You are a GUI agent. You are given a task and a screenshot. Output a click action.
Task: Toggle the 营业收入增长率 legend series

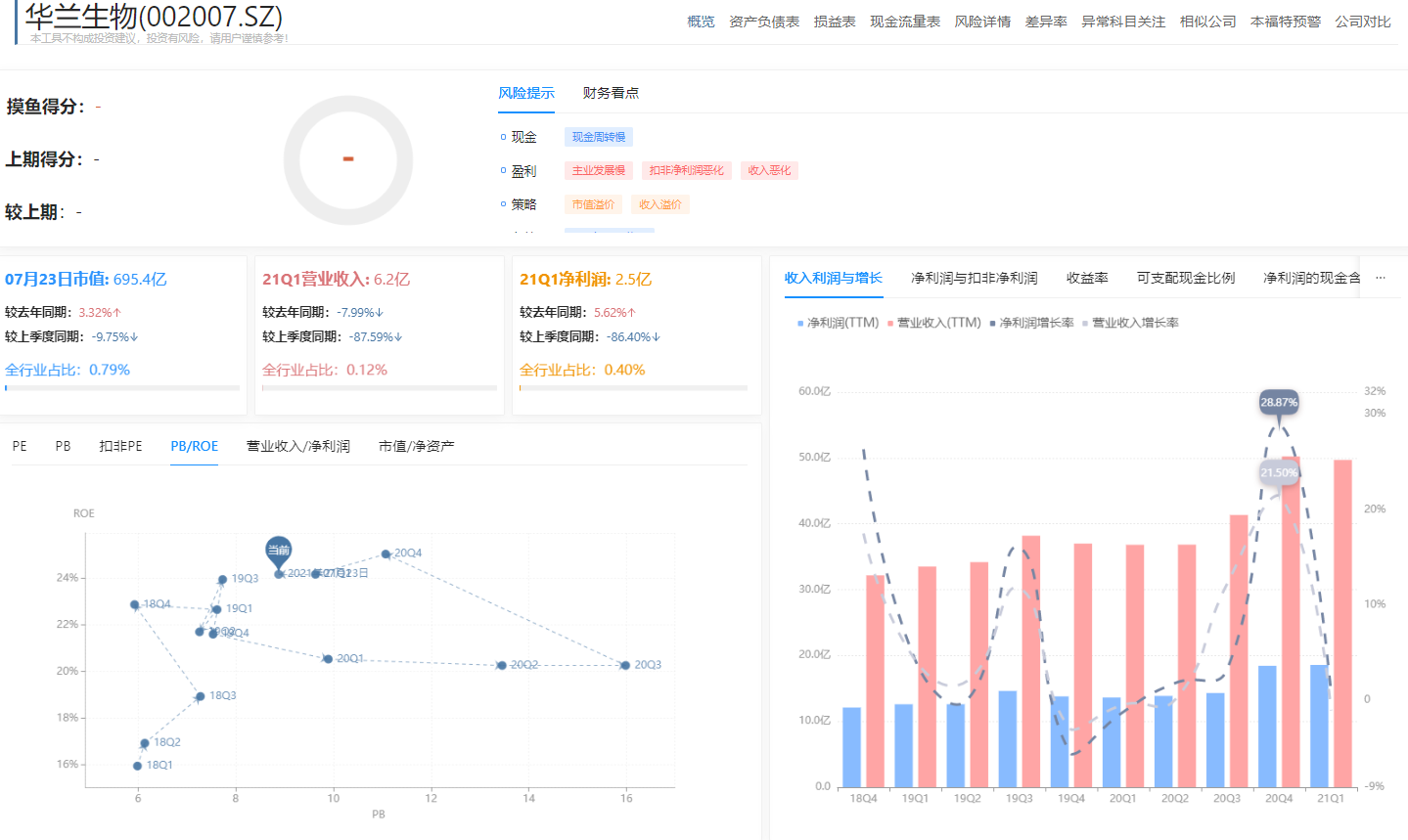tap(1130, 323)
